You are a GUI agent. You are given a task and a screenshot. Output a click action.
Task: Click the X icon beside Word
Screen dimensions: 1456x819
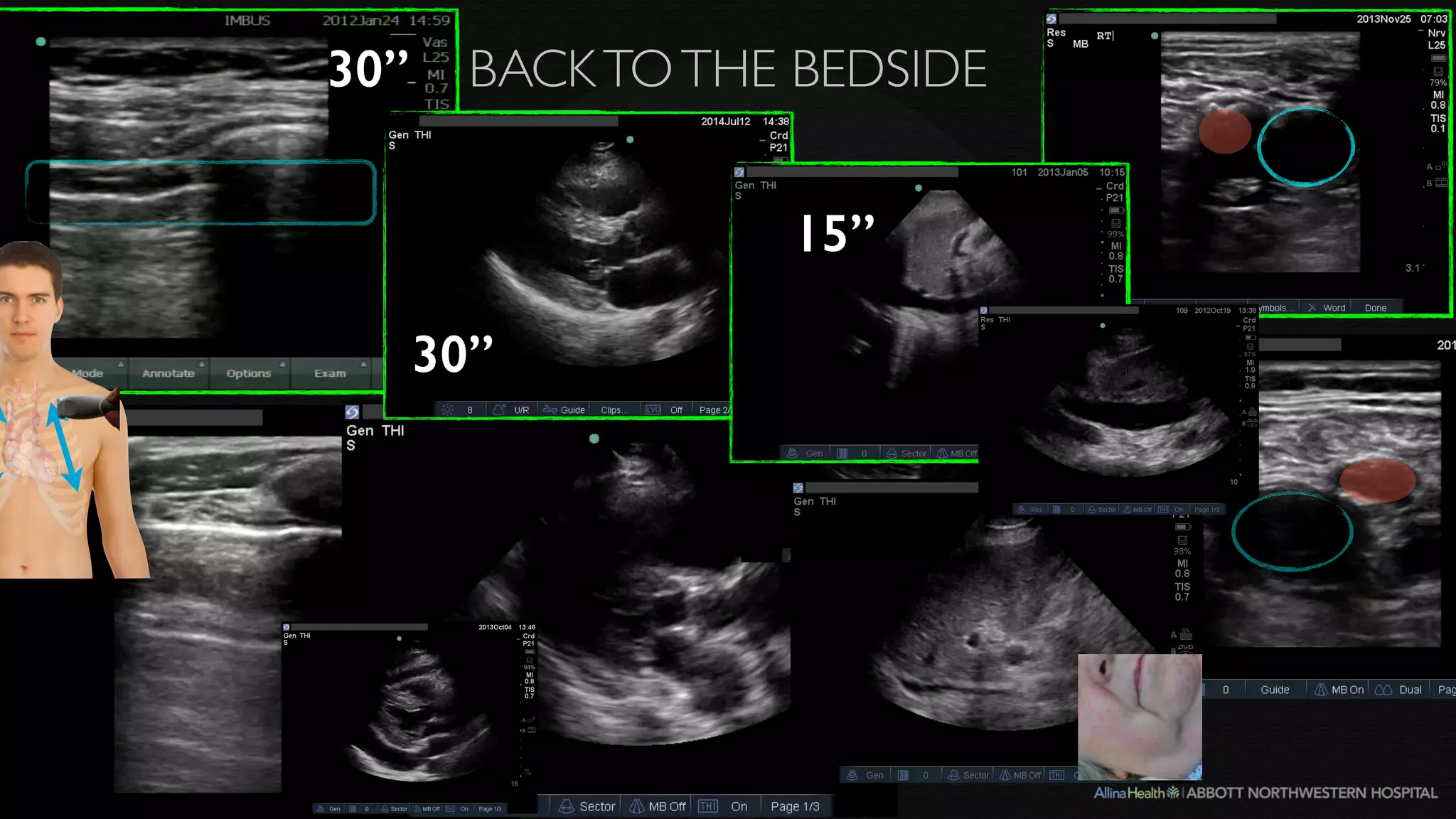[x=1312, y=308]
